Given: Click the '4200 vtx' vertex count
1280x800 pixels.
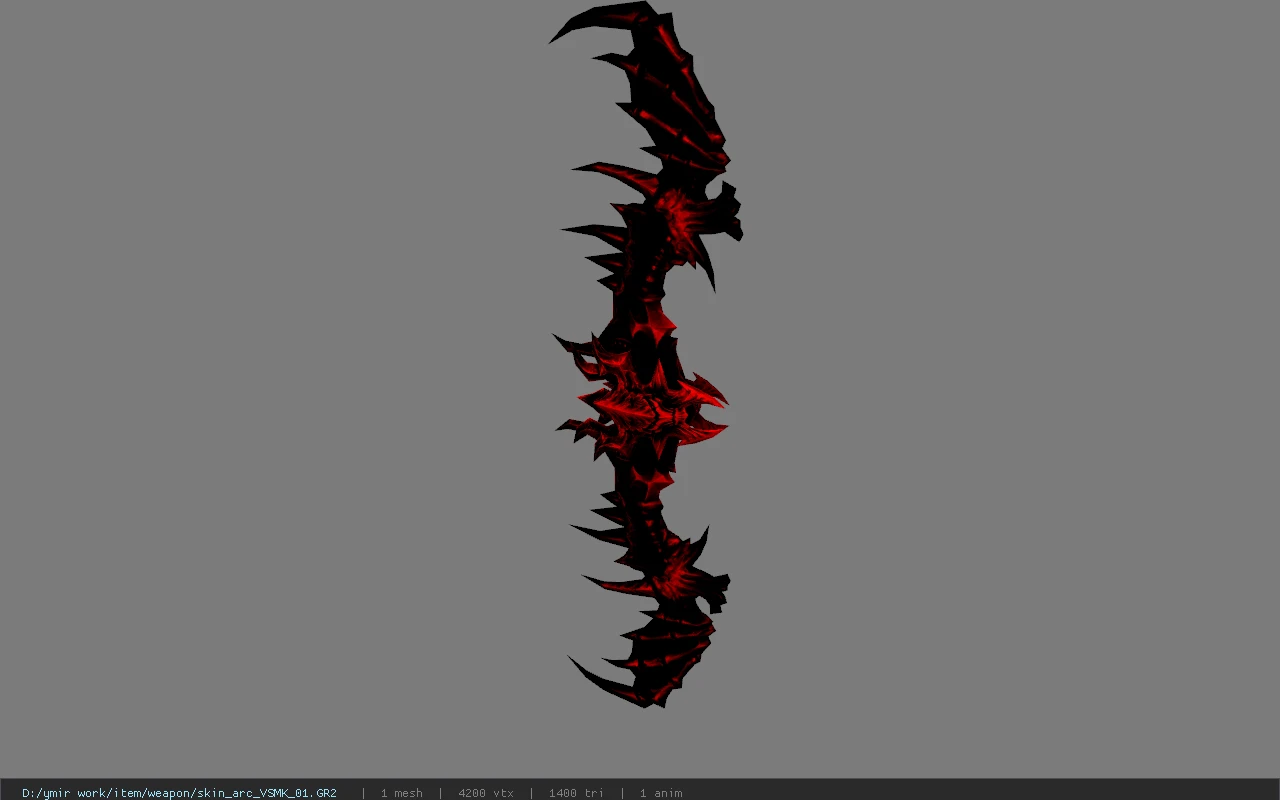Looking at the screenshot, I should click(x=486, y=793).
